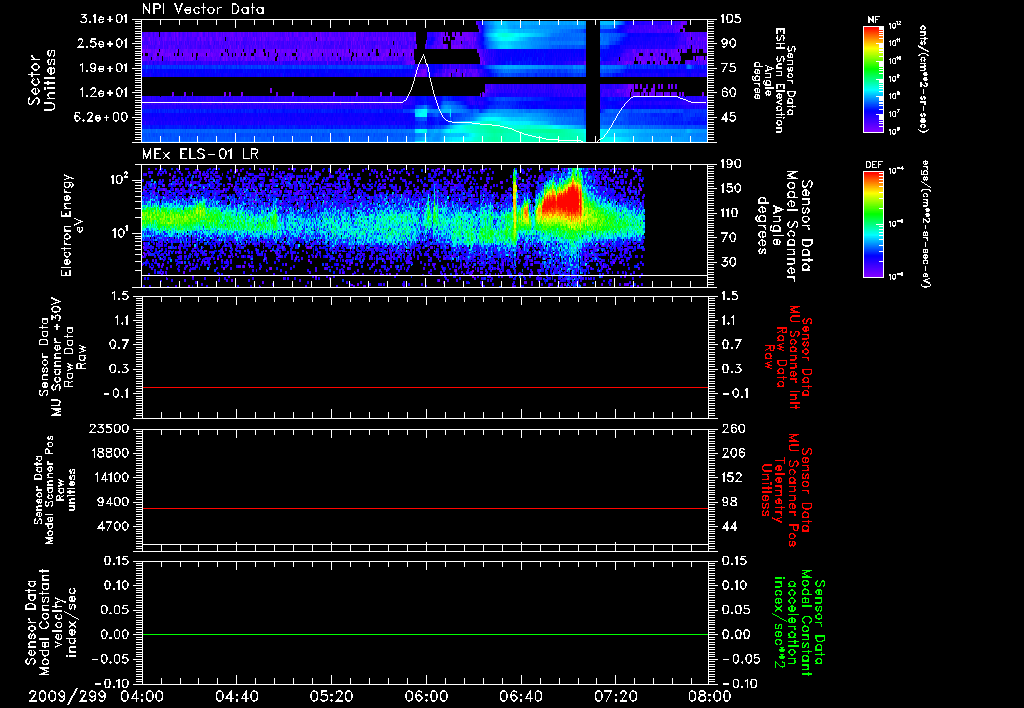Click the 18800 scanner position tick
The width and height of the screenshot is (1024, 708).
point(108,453)
